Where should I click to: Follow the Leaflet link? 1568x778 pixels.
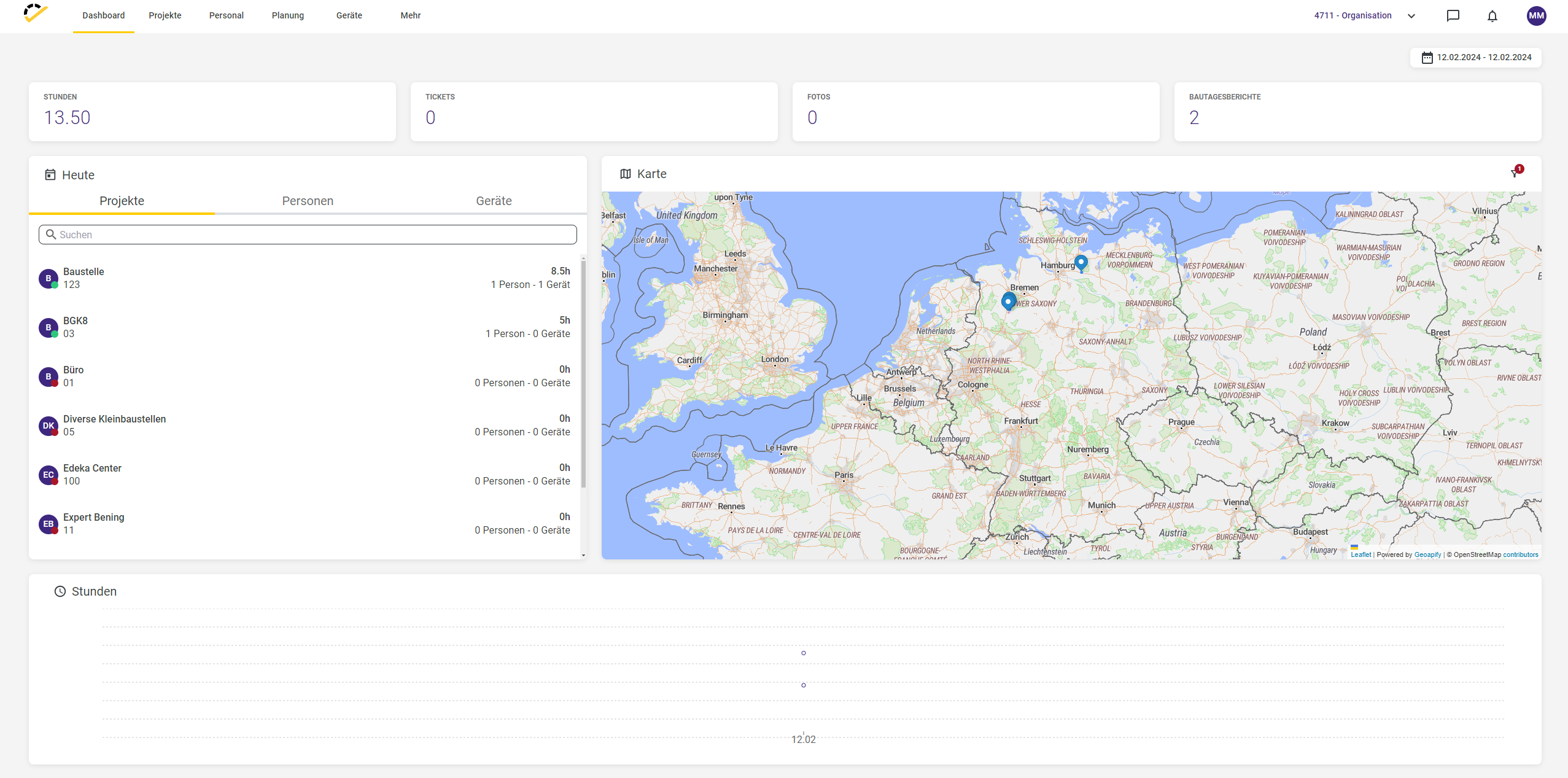tap(1360, 554)
